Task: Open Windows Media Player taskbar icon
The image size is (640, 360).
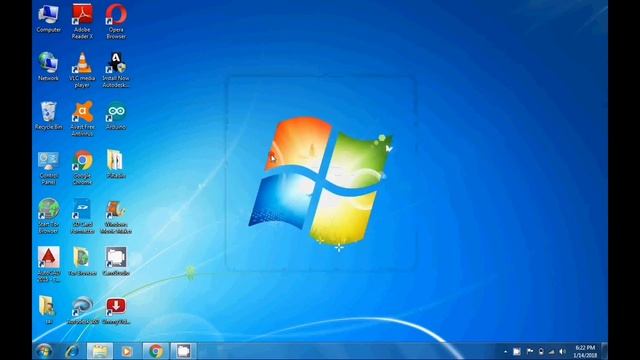Action: tap(127, 351)
